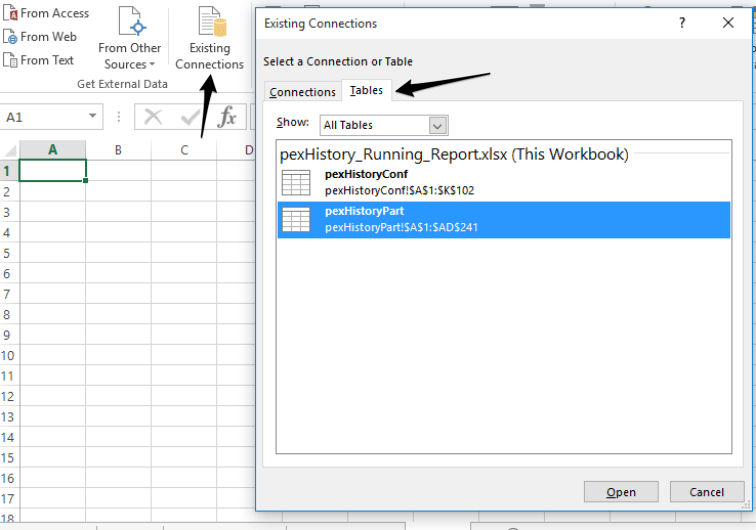Cancel formula entry with X icon

tap(153, 117)
